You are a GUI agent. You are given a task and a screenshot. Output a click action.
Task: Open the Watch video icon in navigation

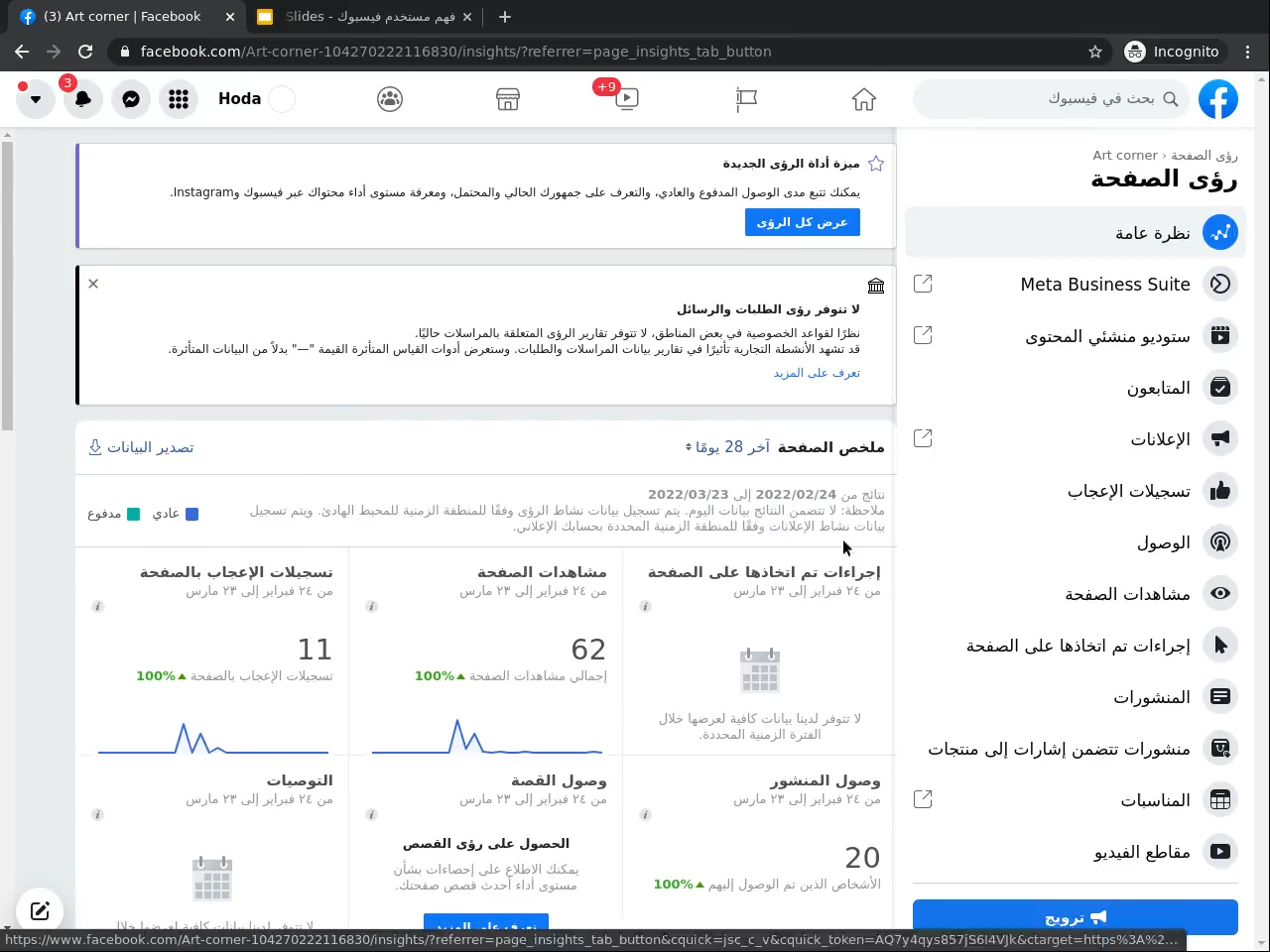(627, 99)
